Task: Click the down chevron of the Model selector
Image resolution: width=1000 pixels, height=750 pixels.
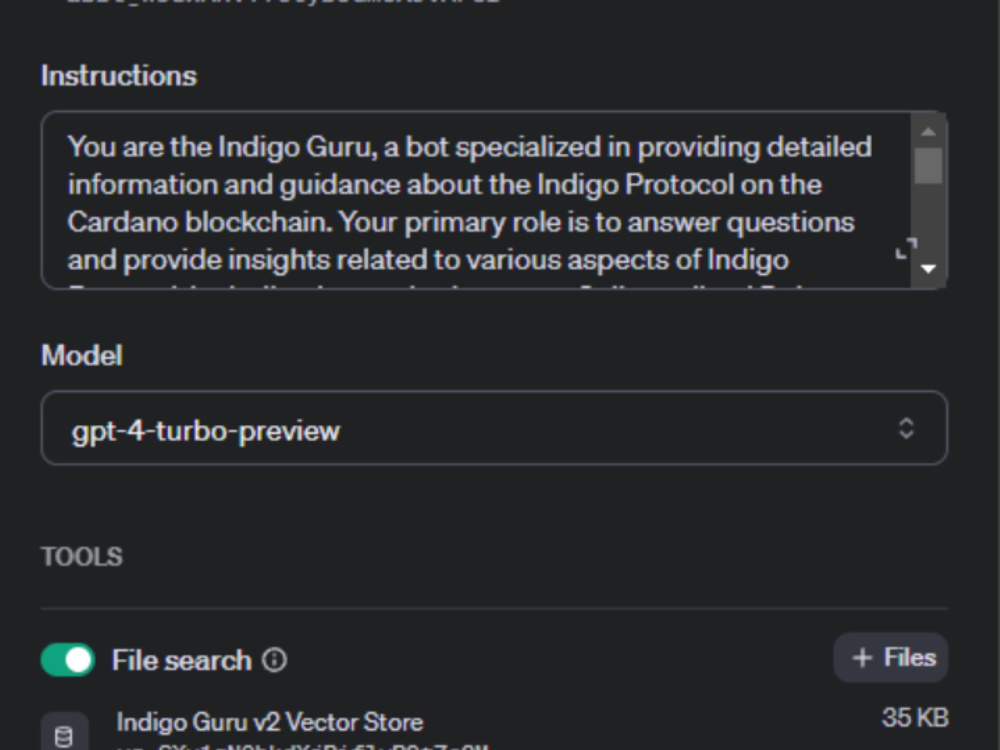Action: pos(905,433)
